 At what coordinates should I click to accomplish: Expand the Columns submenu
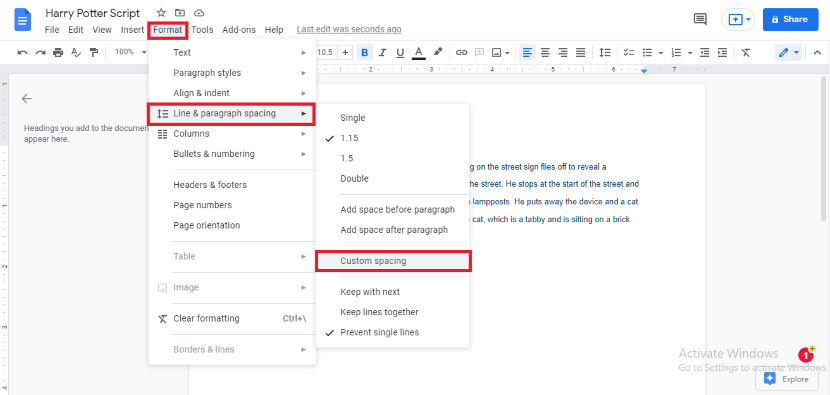[232, 134]
